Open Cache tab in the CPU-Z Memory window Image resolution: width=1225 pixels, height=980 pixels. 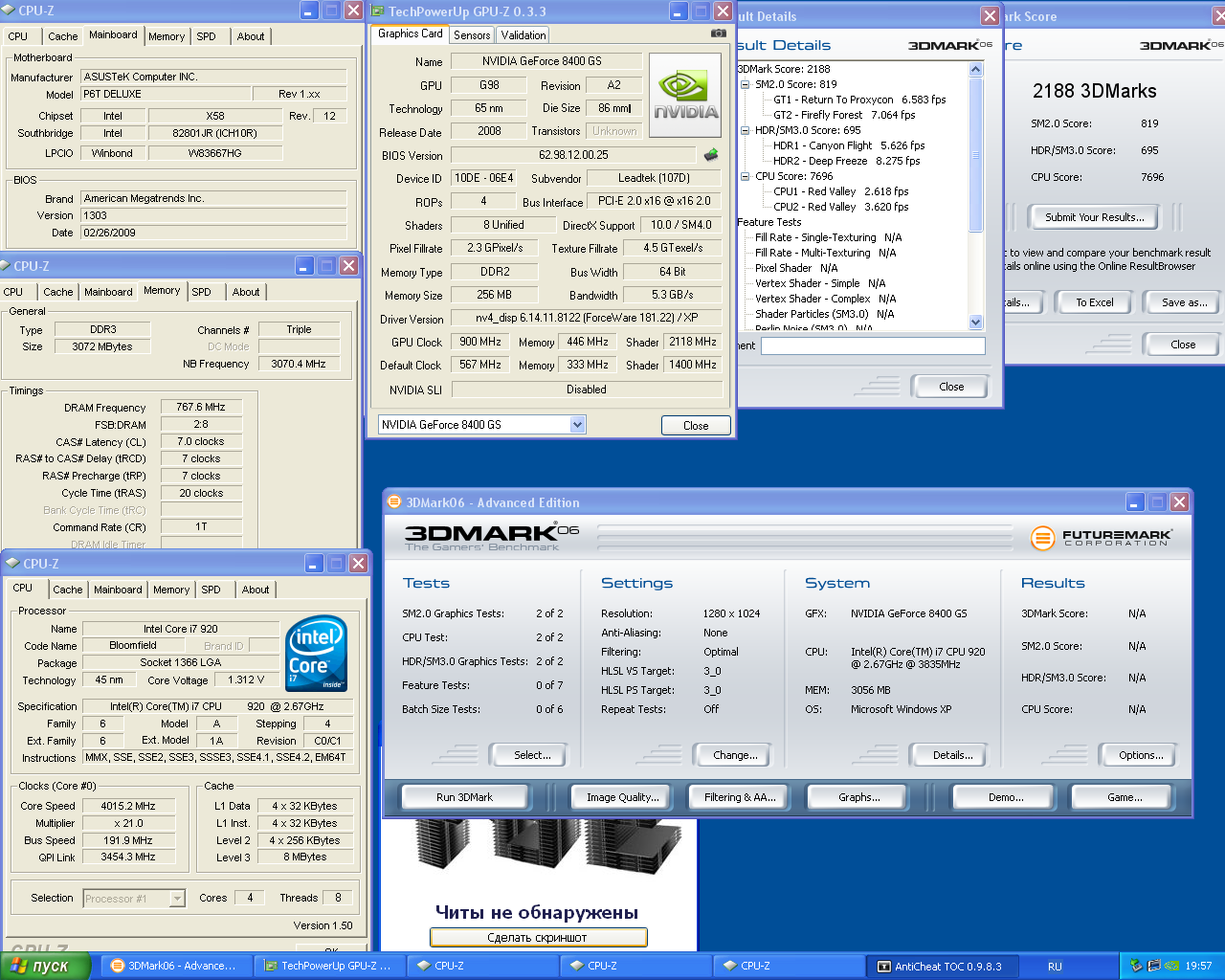pos(58,292)
